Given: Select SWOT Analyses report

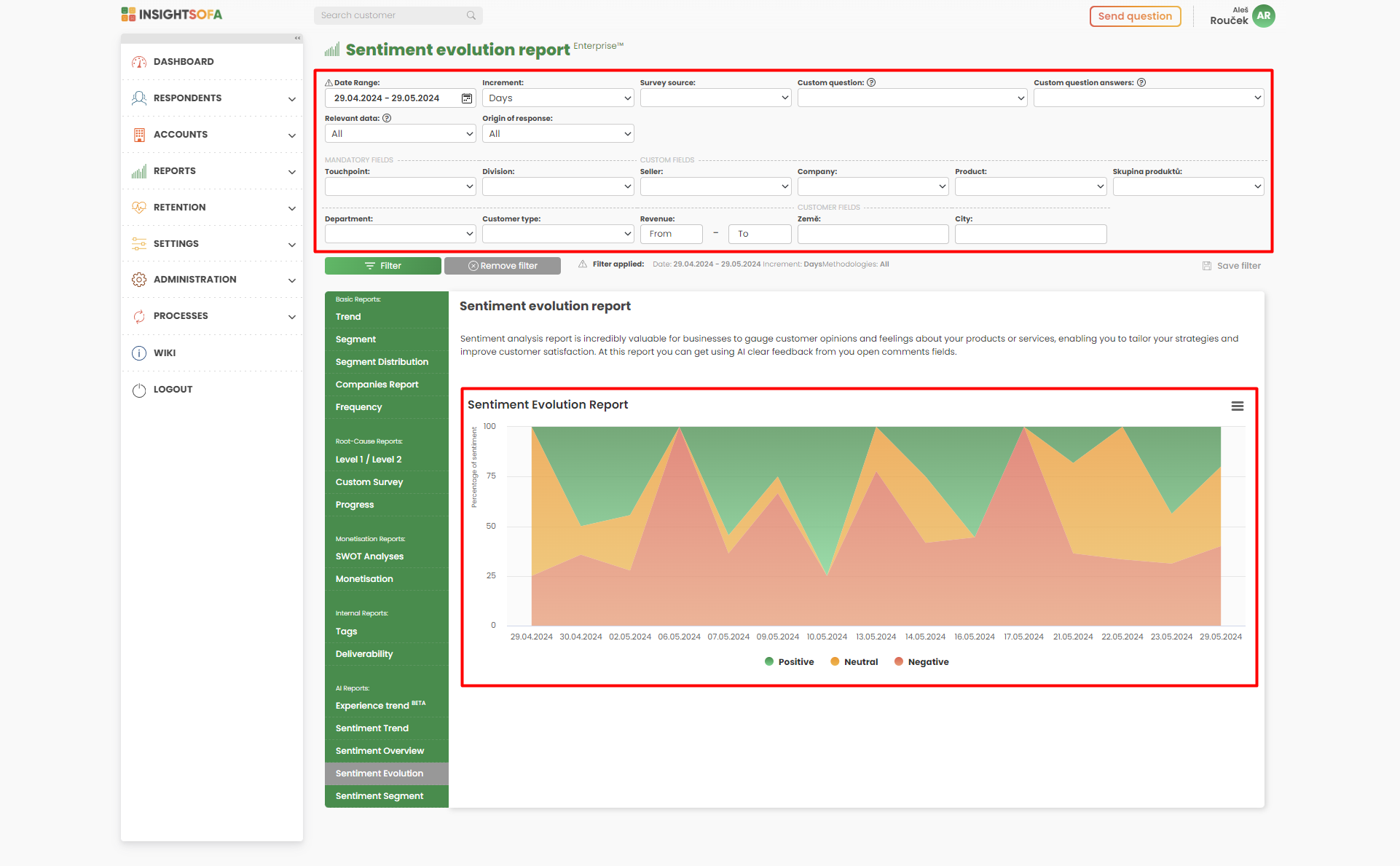Looking at the screenshot, I should (369, 556).
